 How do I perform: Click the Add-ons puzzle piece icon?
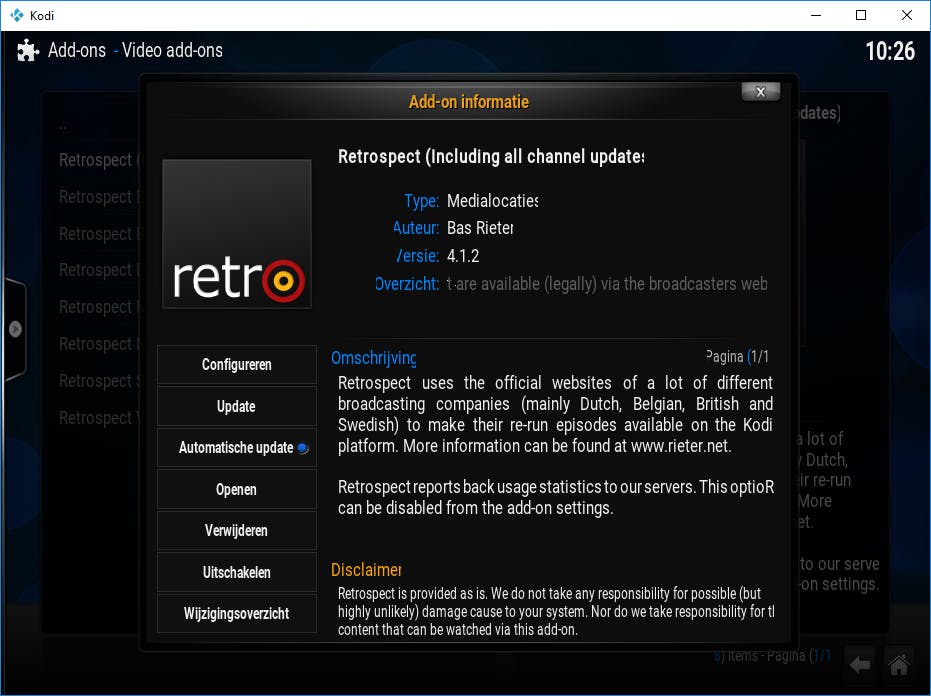[27, 50]
